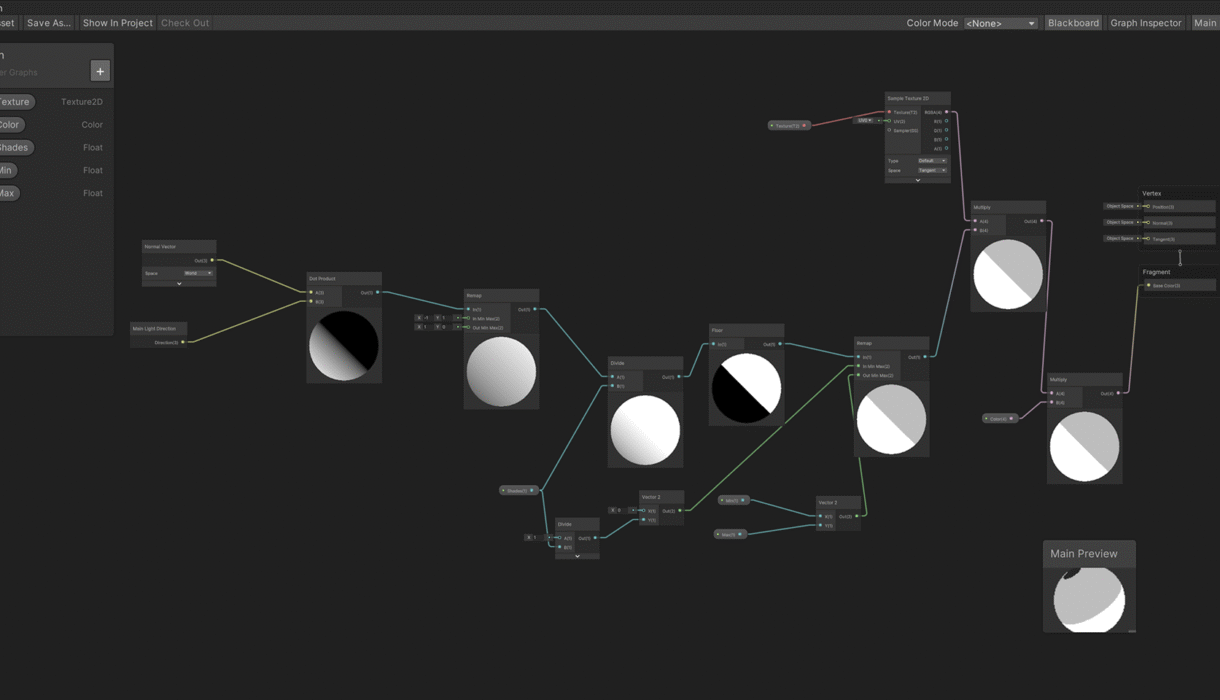
Task: Open the Normal Vector Space dropdown
Action: (197, 273)
